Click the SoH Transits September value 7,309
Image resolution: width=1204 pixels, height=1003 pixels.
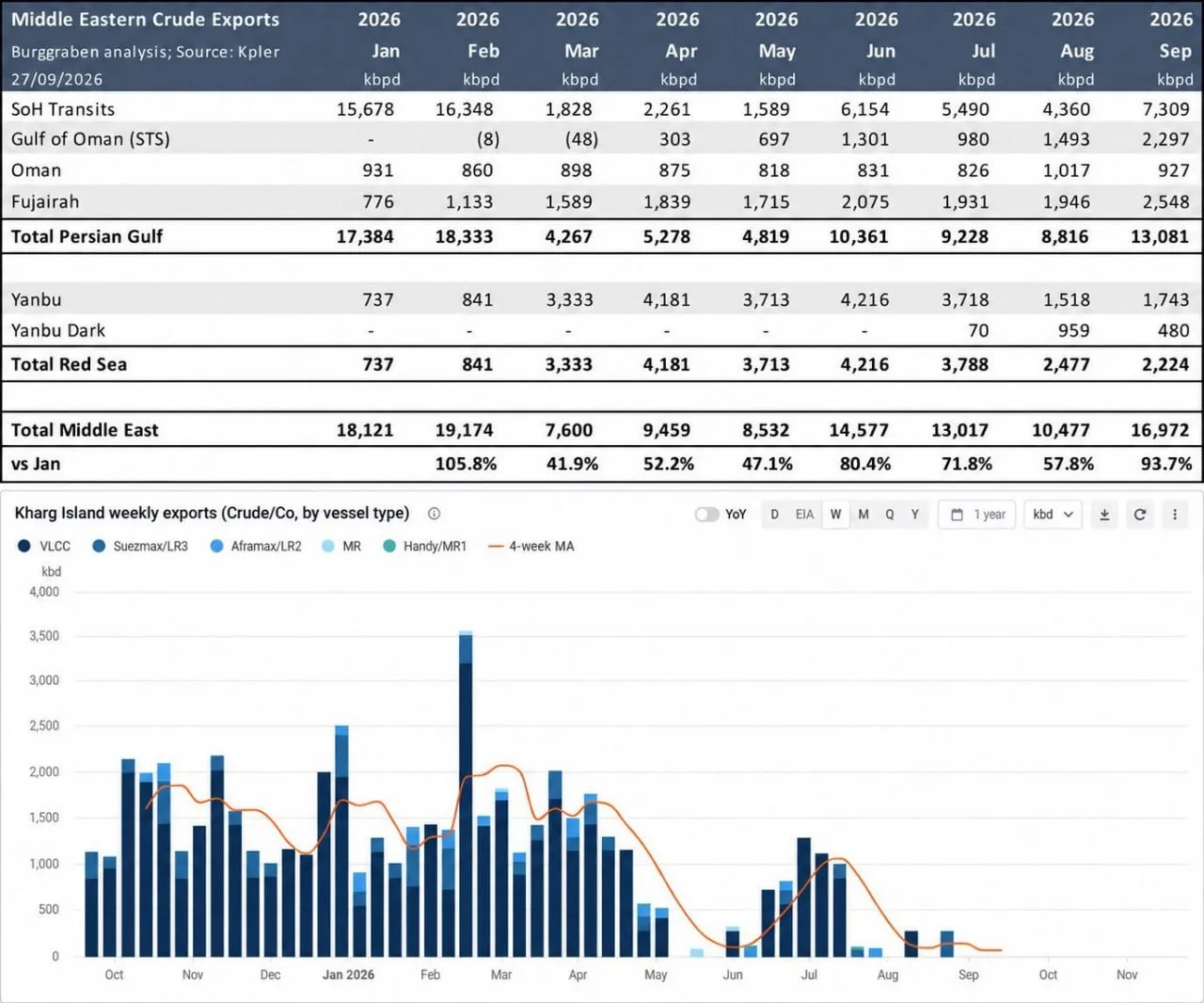tap(1165, 109)
